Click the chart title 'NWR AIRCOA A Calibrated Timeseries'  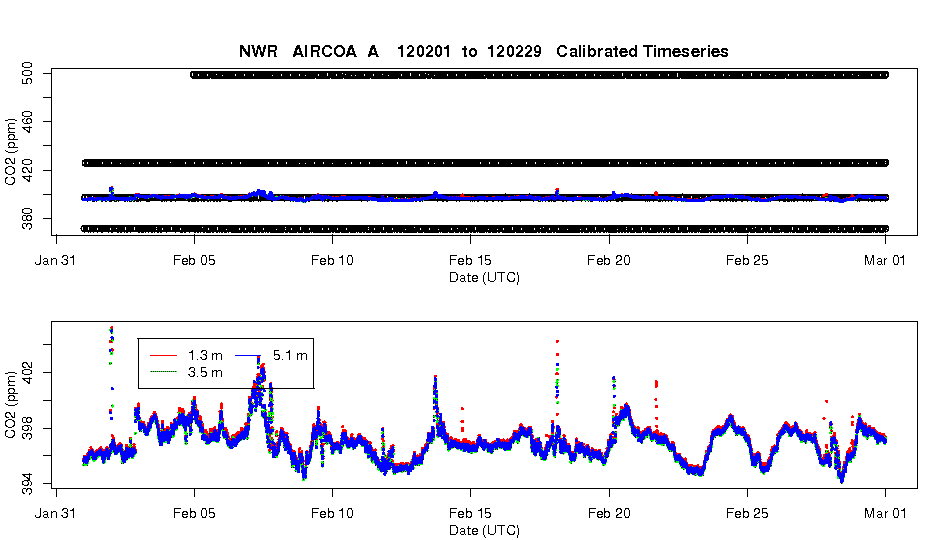point(484,51)
